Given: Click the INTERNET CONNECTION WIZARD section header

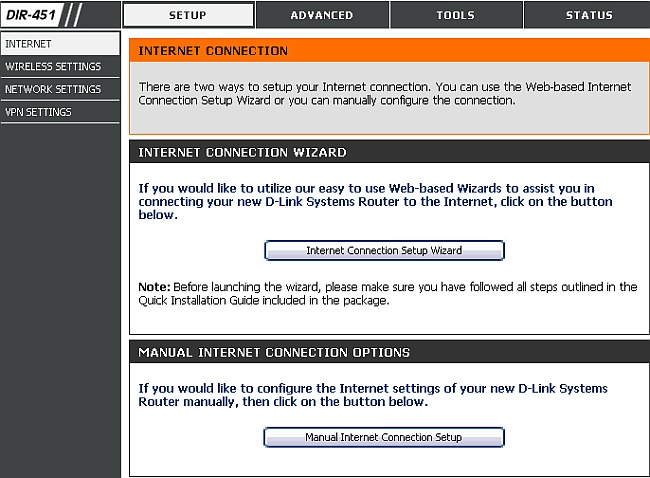Looking at the screenshot, I should 384,153.
